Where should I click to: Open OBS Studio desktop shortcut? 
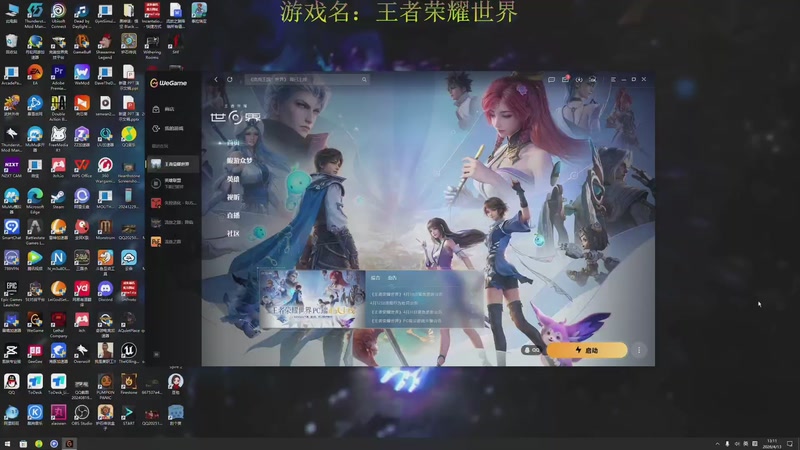[82, 415]
